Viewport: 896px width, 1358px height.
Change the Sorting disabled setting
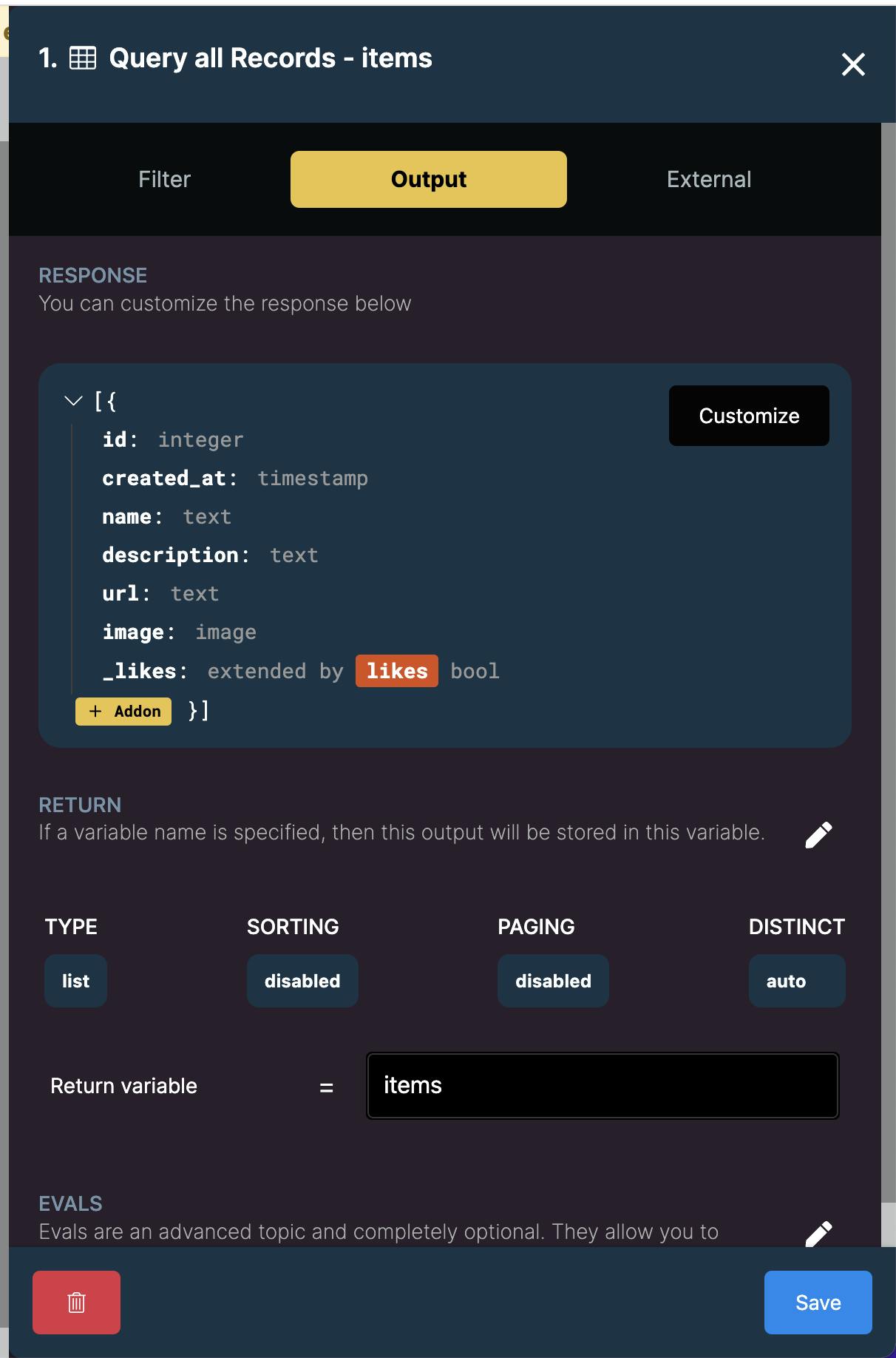click(302, 981)
